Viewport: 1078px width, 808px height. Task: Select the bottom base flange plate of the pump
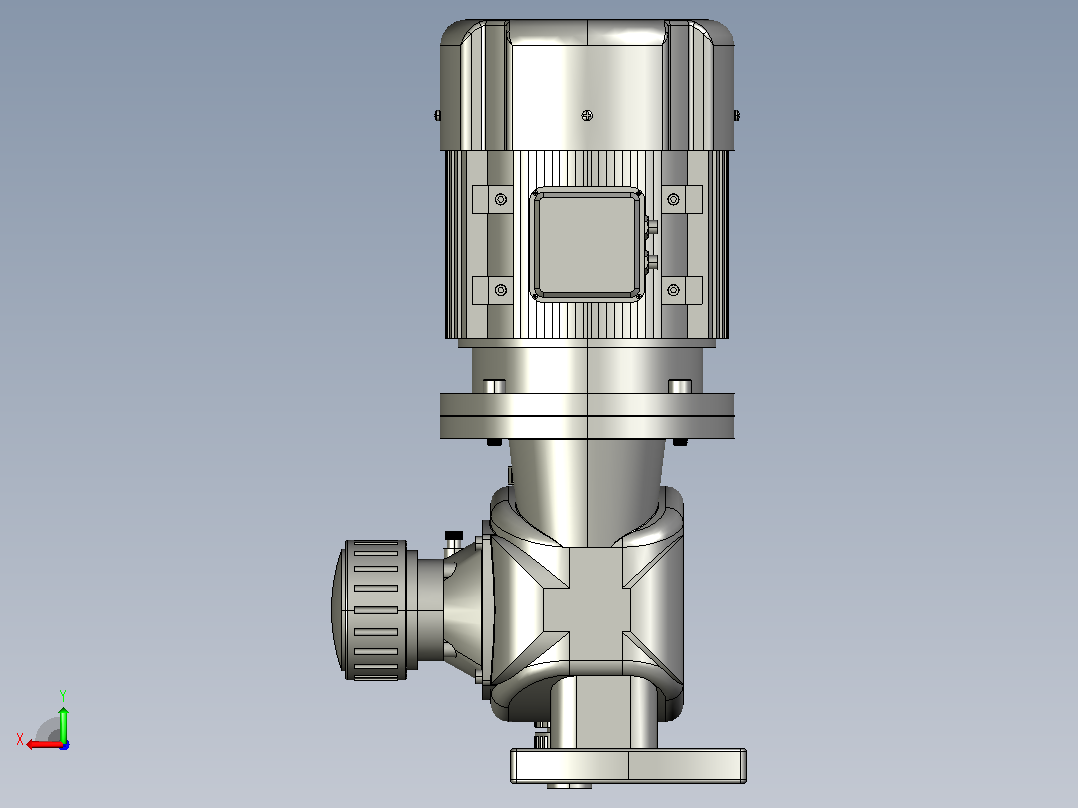click(628, 765)
